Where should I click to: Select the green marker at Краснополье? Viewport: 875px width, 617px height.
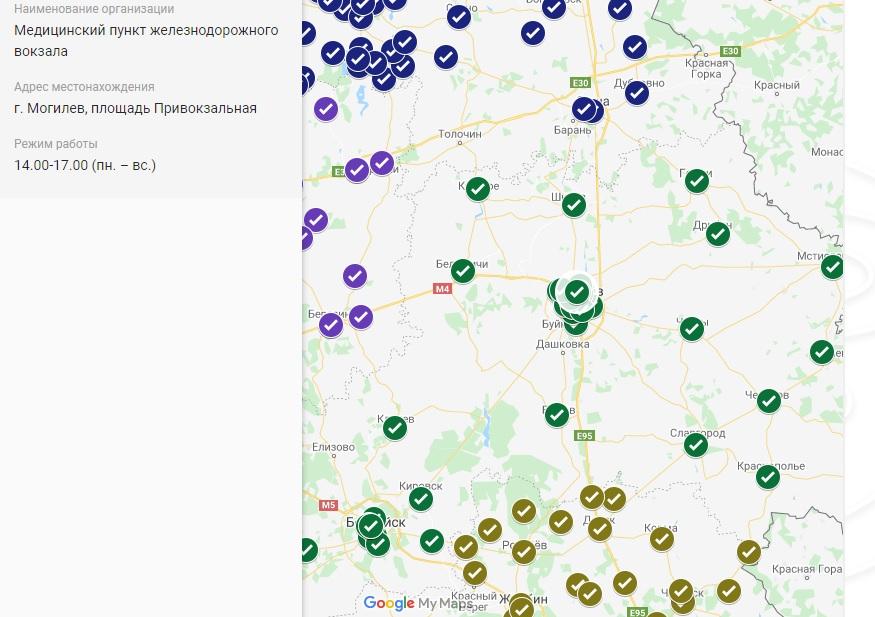pyautogui.click(x=767, y=477)
